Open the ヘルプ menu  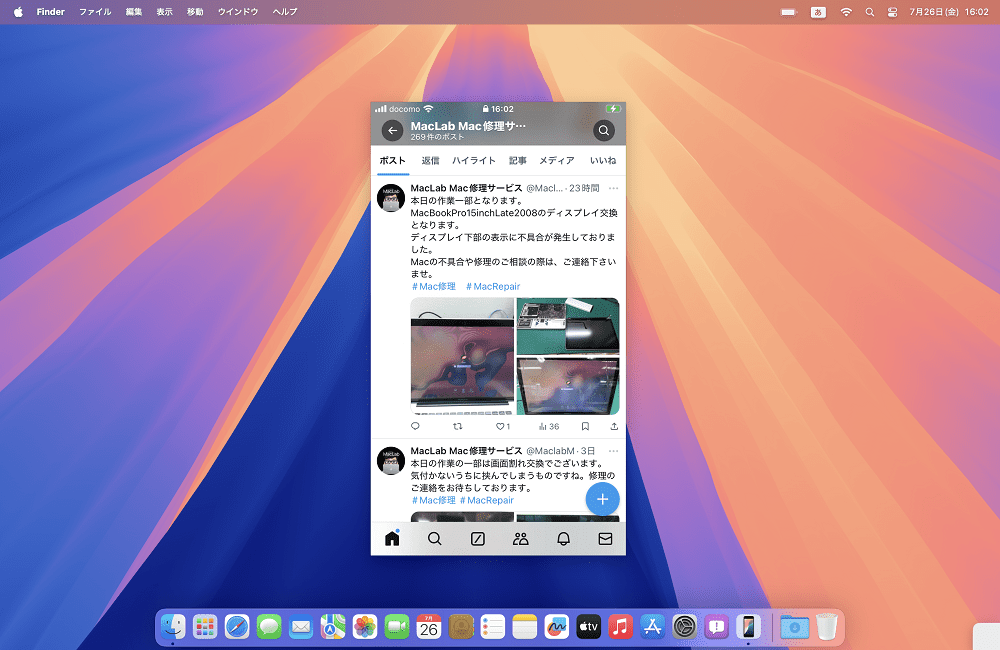point(285,11)
